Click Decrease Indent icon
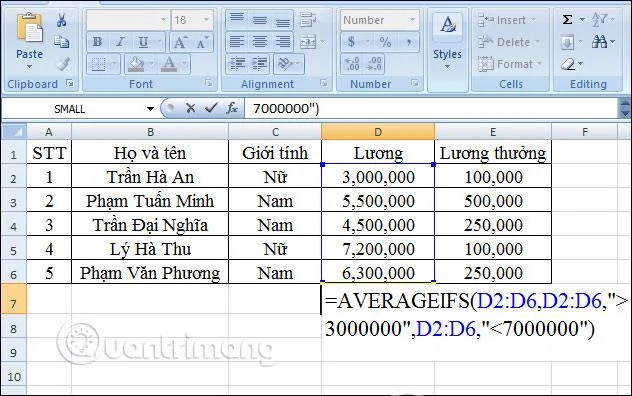This screenshot has height=396, width=632. [x=238, y=64]
